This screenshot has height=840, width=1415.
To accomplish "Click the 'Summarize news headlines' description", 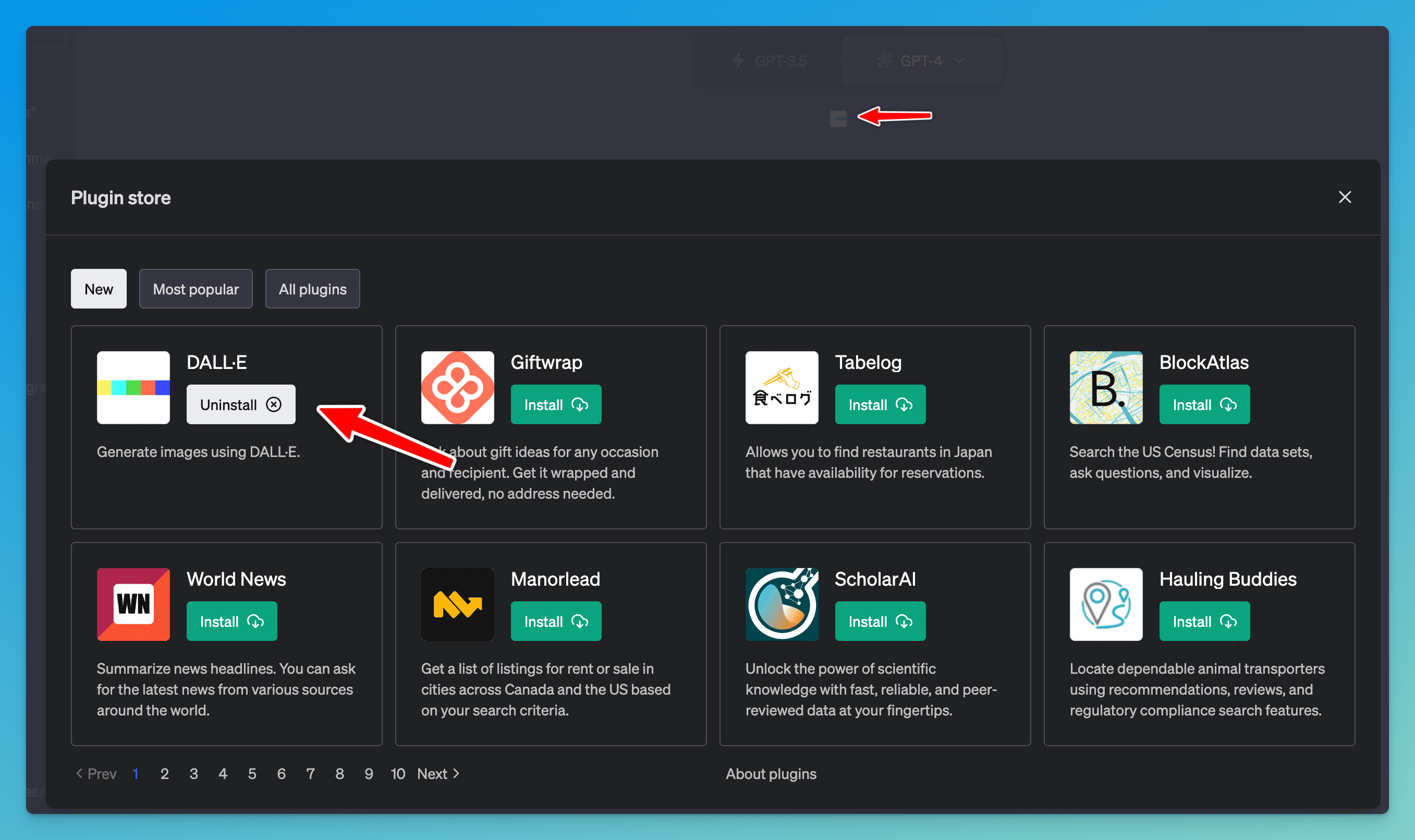I will tap(226, 689).
